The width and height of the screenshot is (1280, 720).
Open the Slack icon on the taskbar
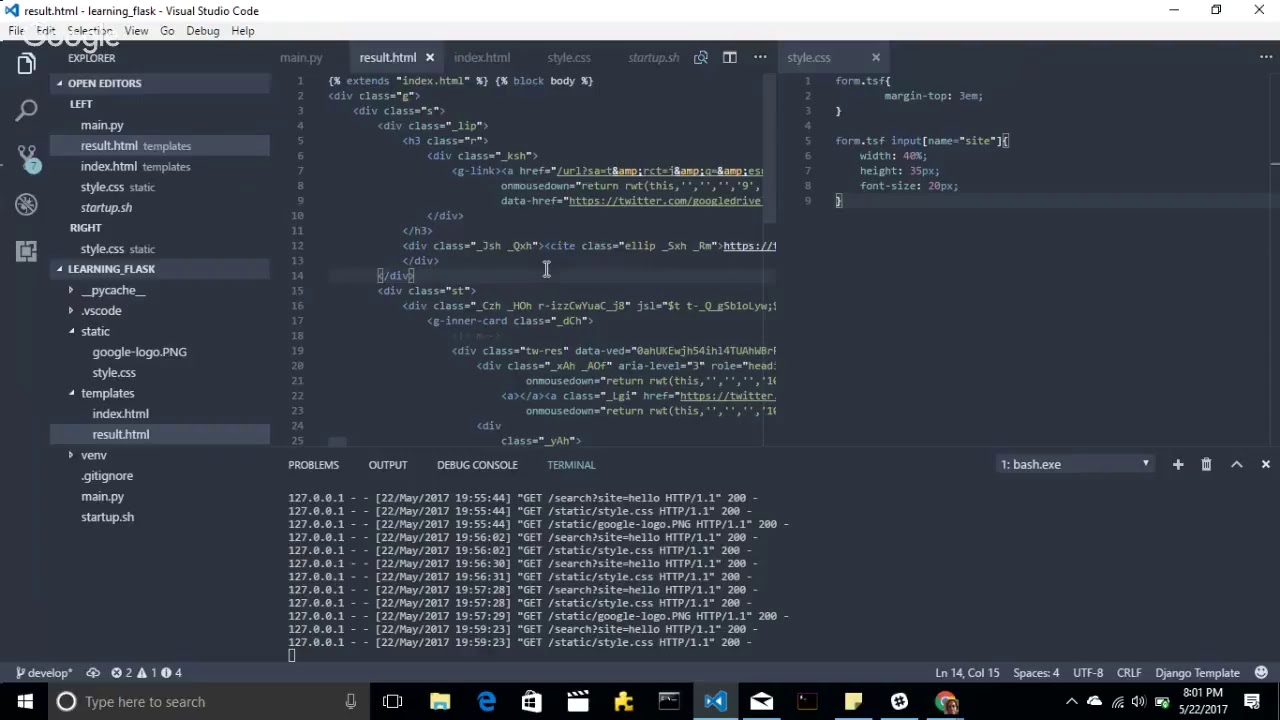pos(899,701)
